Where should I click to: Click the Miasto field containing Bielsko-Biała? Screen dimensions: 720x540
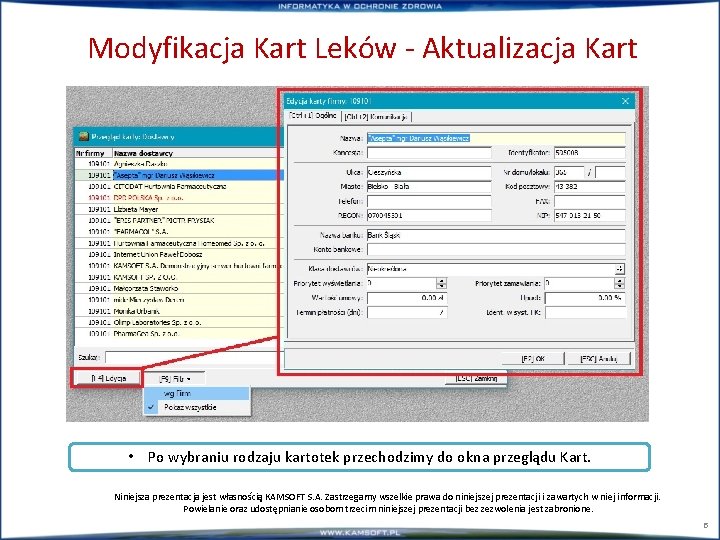[429, 186]
